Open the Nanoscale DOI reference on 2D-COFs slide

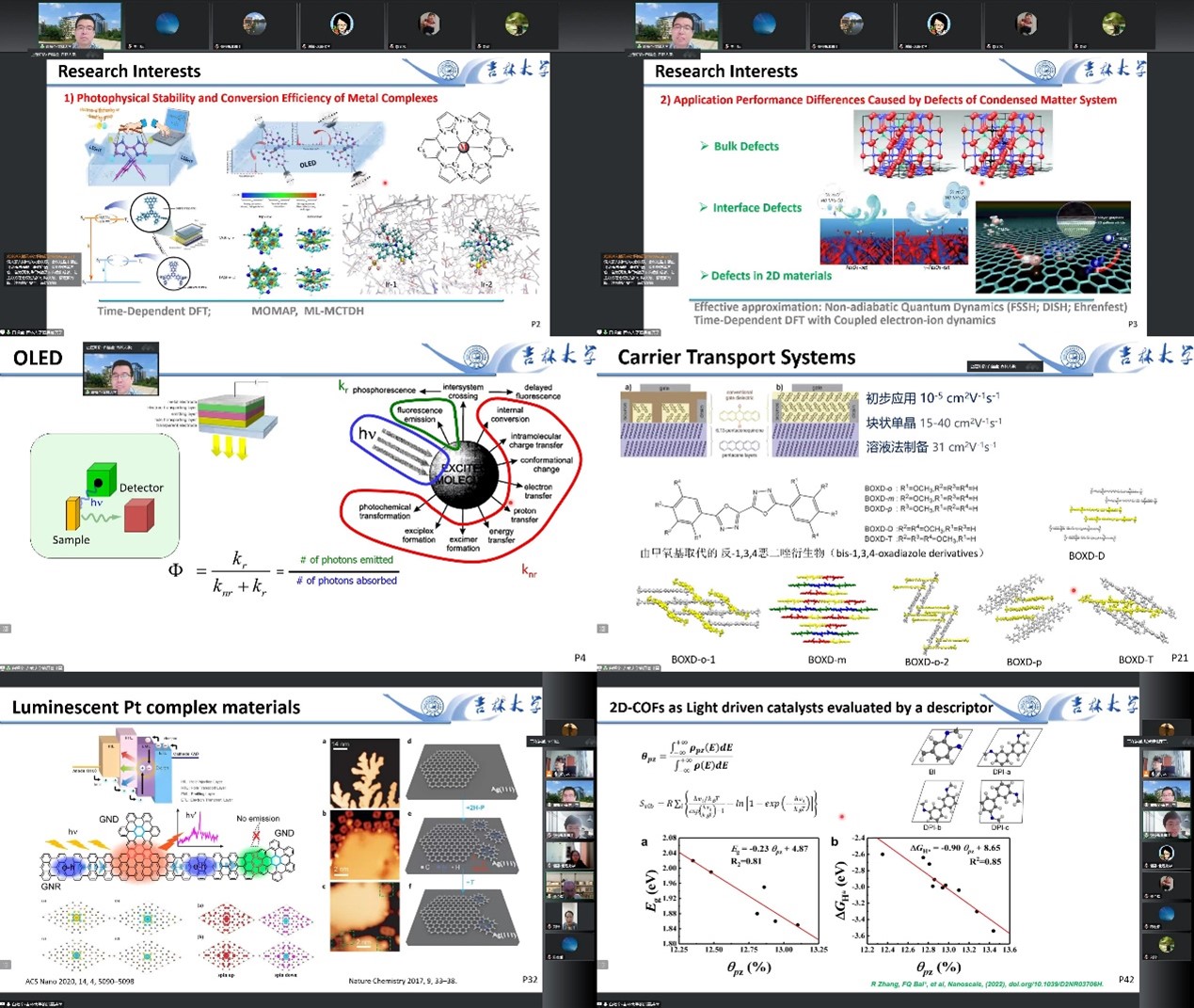986,984
